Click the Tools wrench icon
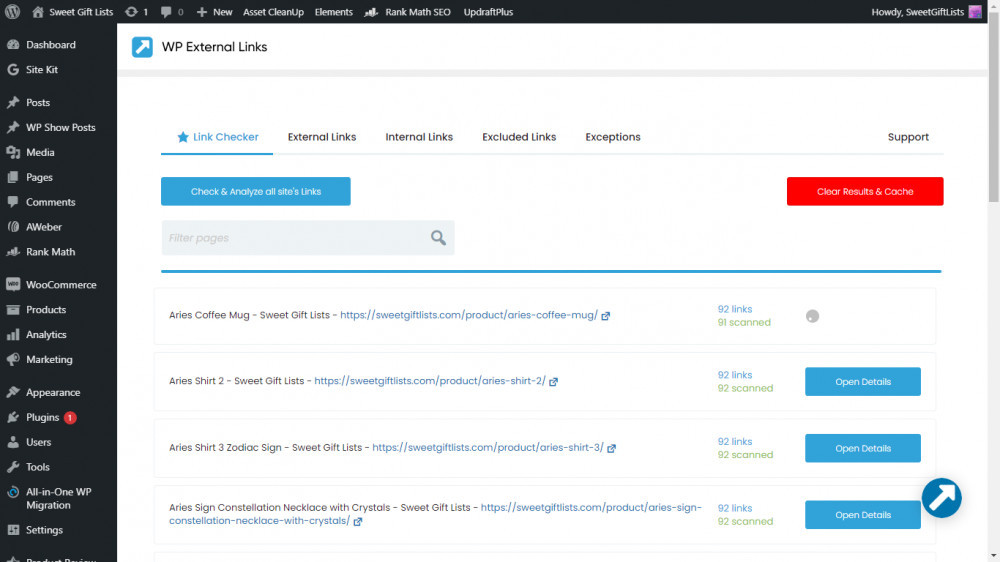This screenshot has width=1000, height=562. pyautogui.click(x=13, y=467)
